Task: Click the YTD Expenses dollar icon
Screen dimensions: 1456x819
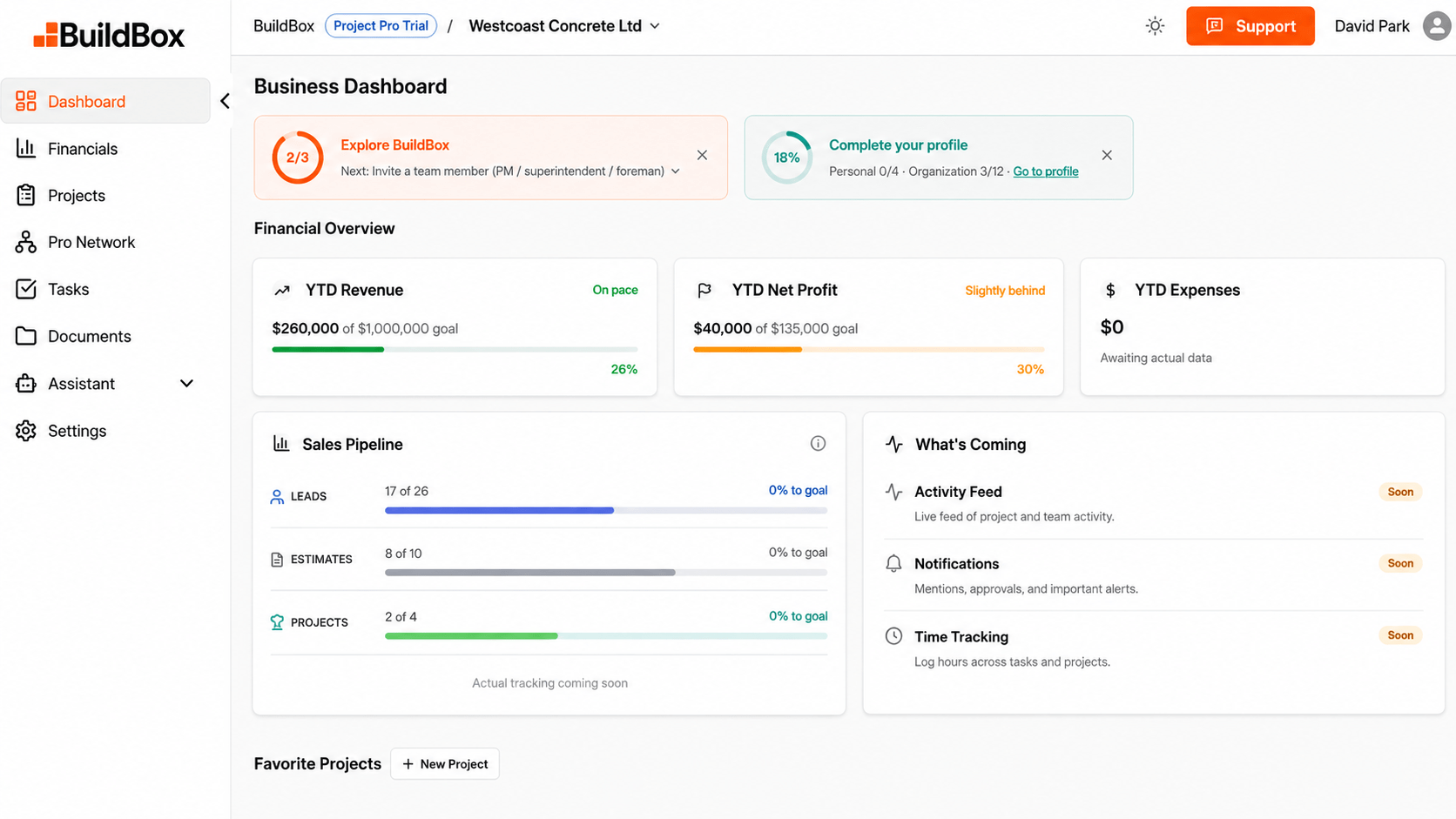Action: [1110, 290]
